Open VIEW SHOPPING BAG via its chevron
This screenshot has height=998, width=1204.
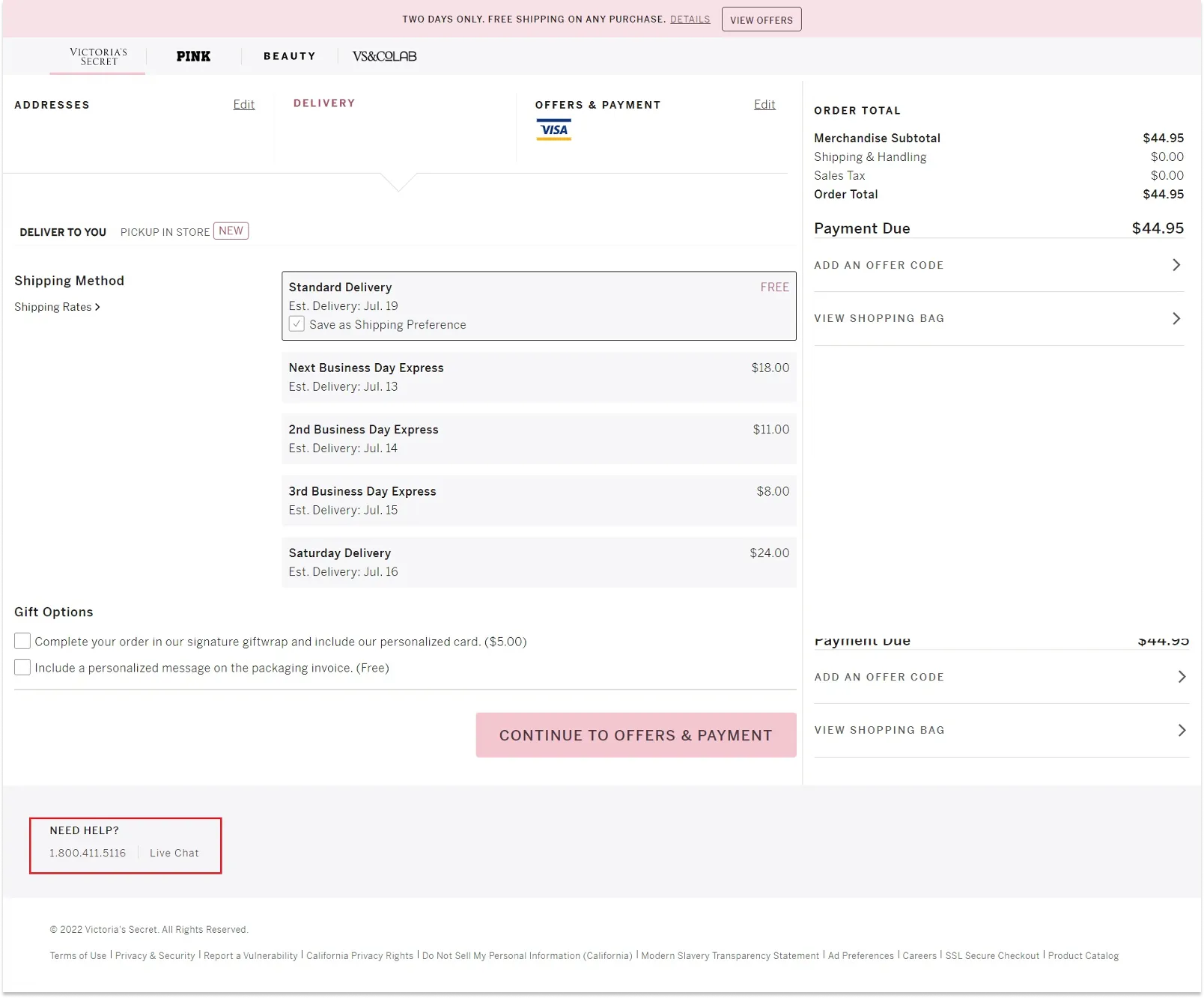click(1176, 318)
